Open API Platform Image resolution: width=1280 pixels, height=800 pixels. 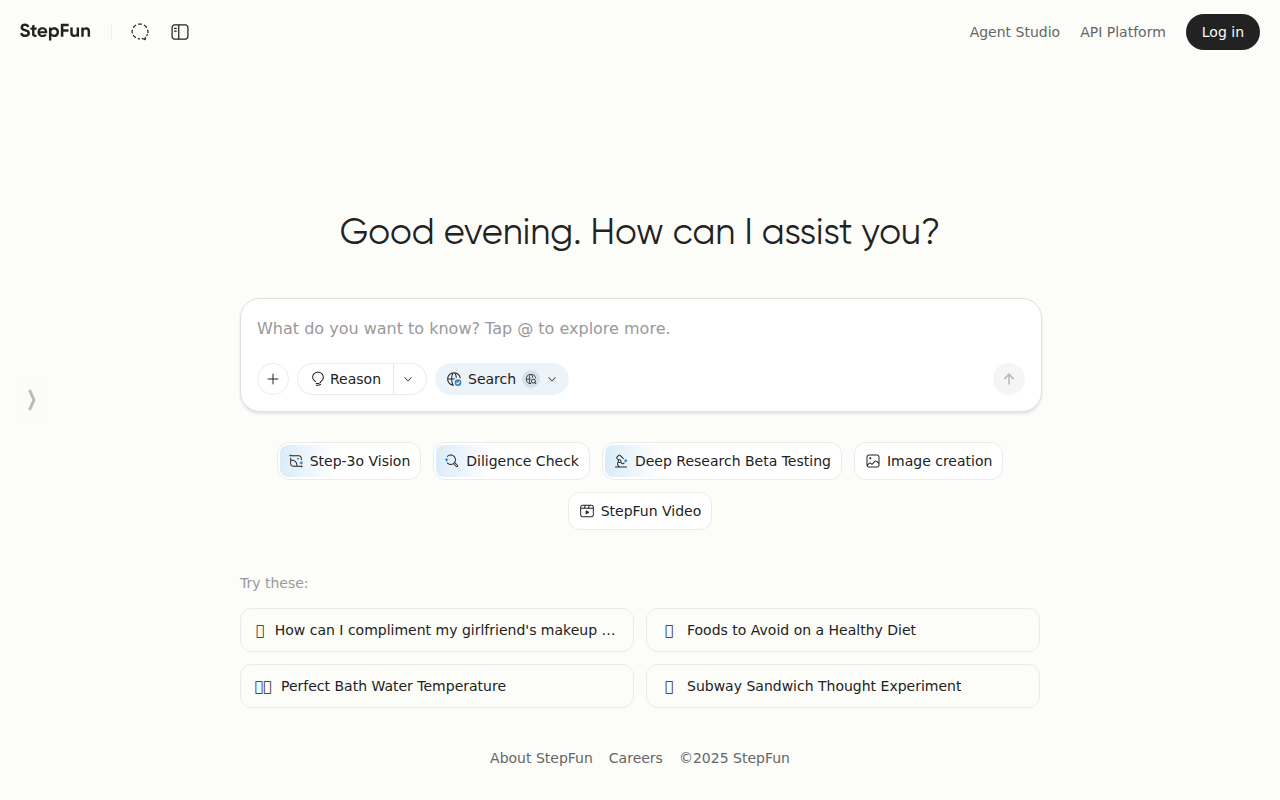point(1122,32)
